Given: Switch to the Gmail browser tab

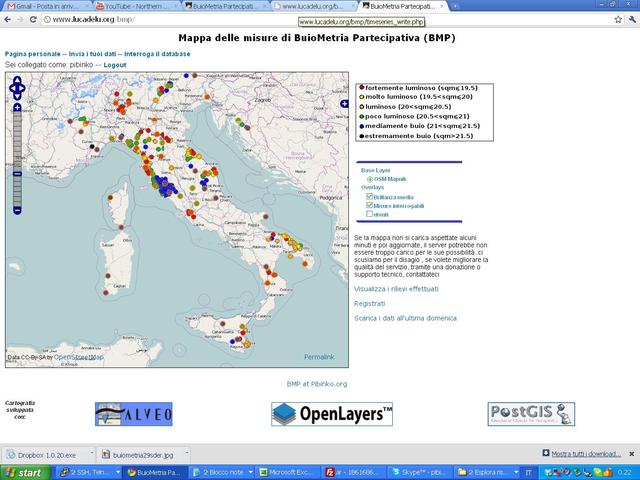Looking at the screenshot, I should 40,6.
